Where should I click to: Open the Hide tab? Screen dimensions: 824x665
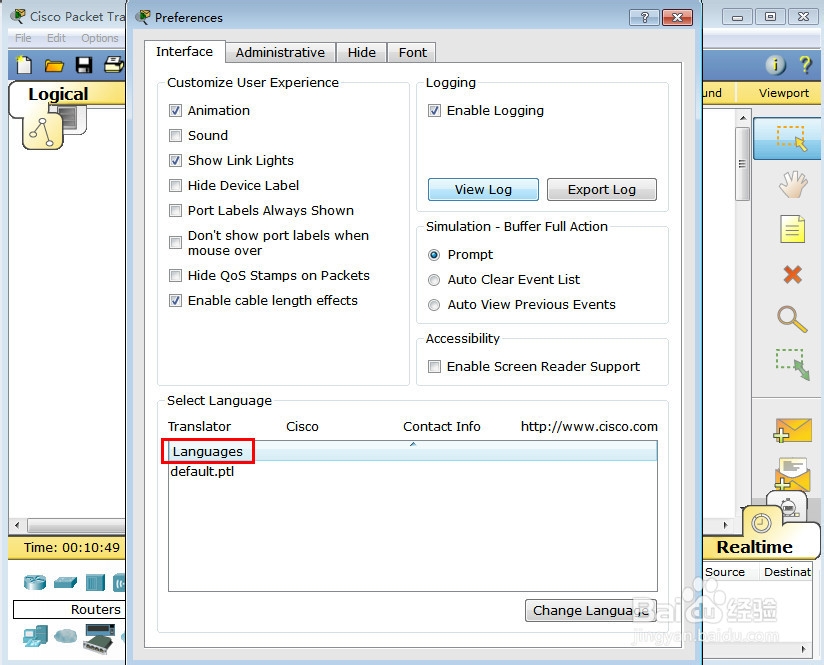pyautogui.click(x=362, y=53)
